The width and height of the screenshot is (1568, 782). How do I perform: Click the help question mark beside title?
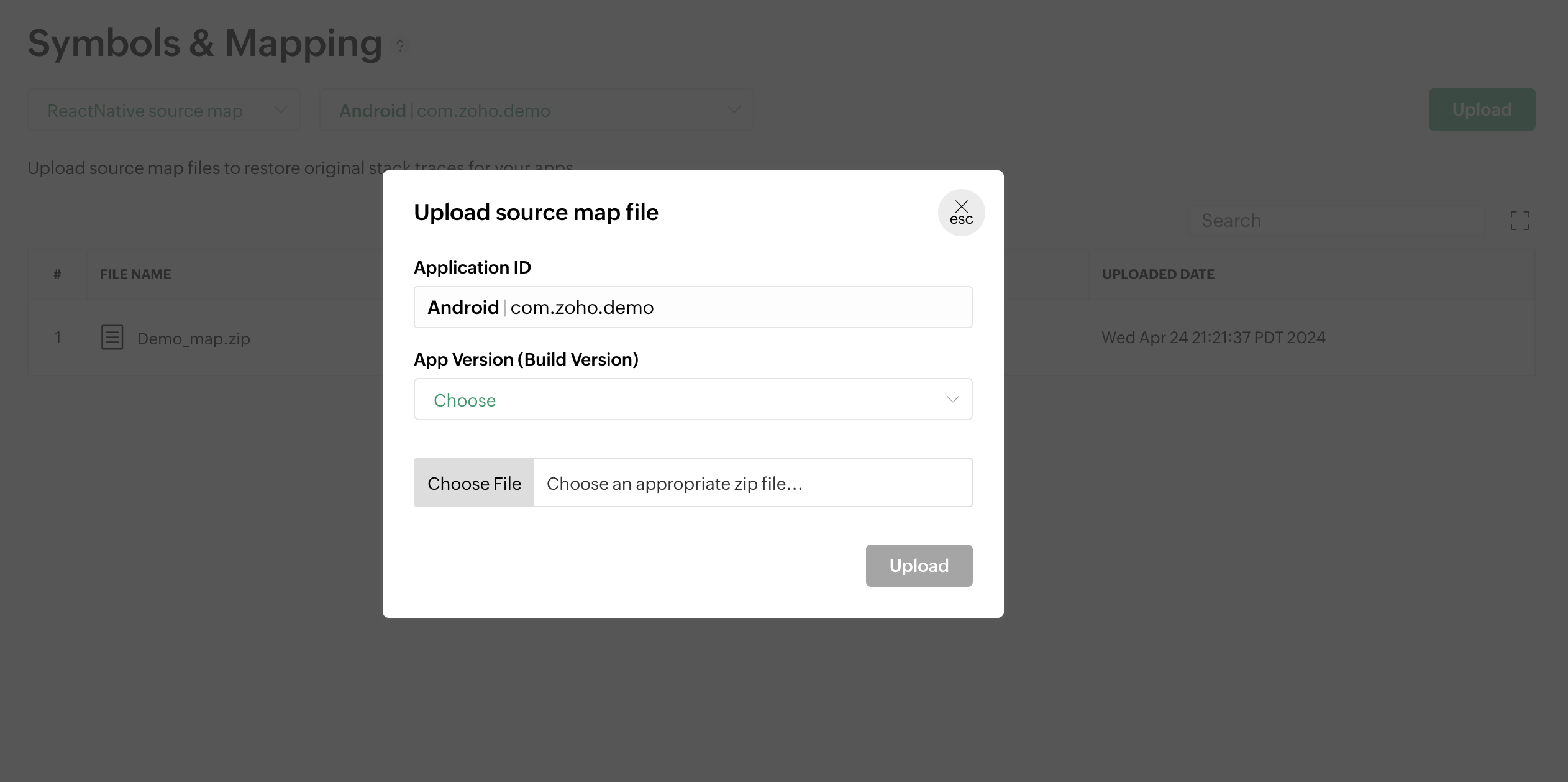(401, 47)
